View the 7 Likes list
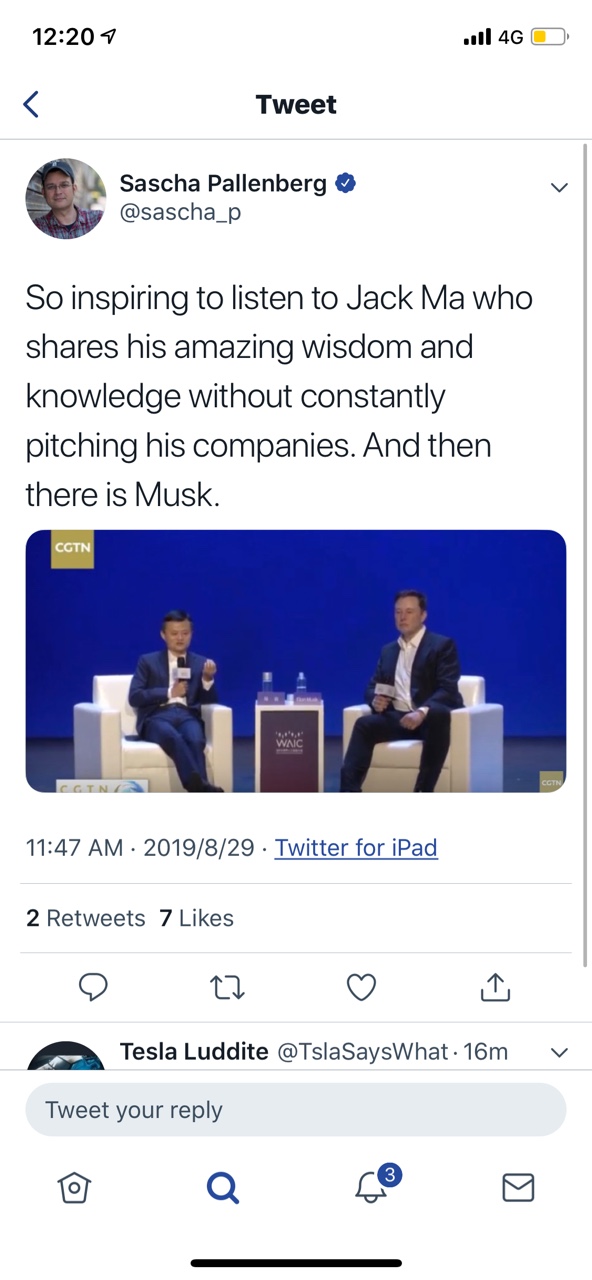 [196, 918]
